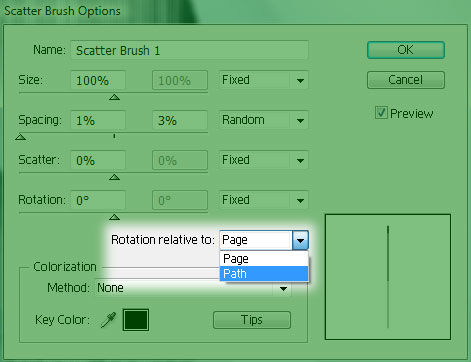Pick key color with the eyedropper icon
Screen dimensions: 471x362
pos(109,320)
